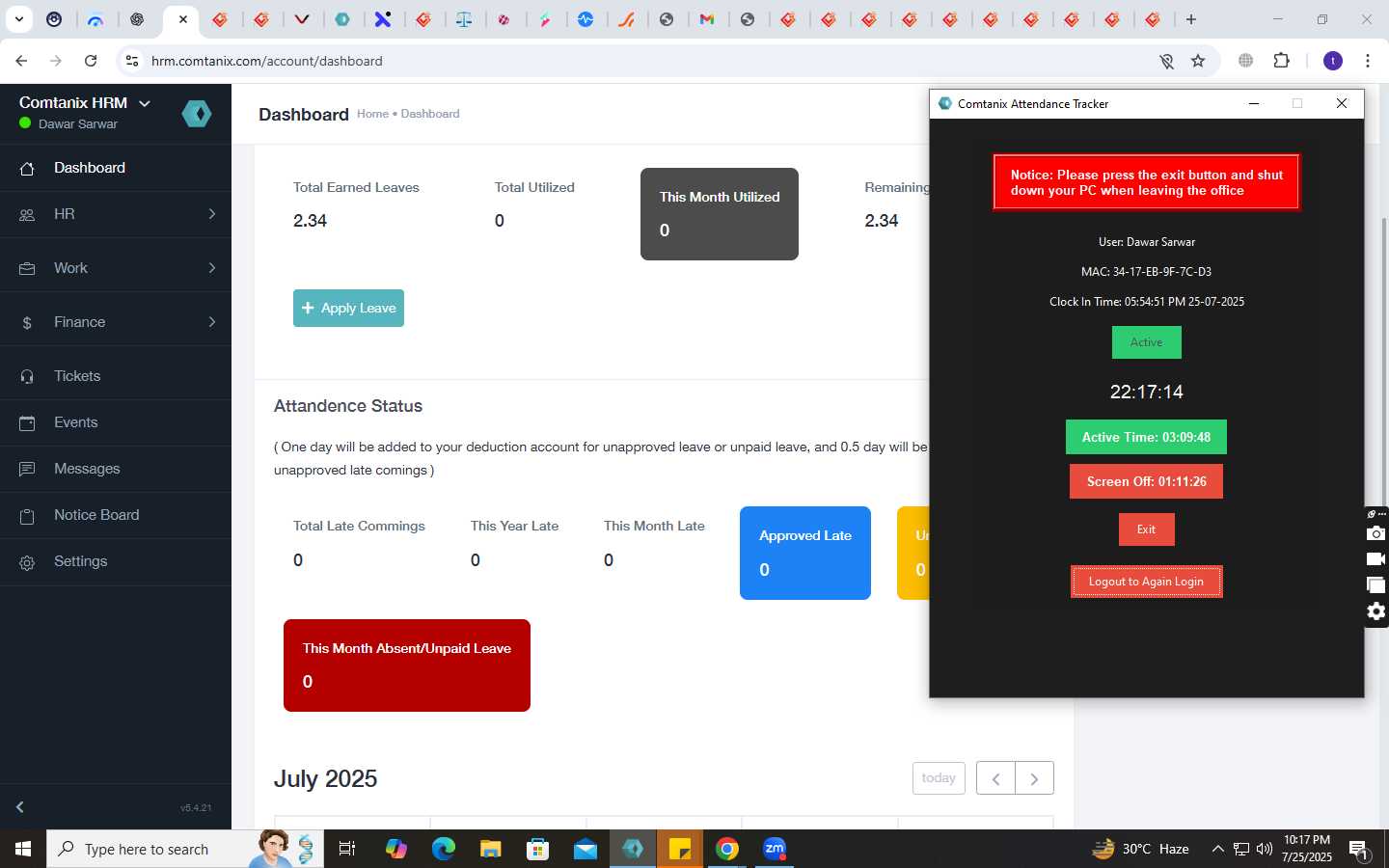The height and width of the screenshot is (868, 1389).
Task: Show hidden system tray icons
Action: (x=1217, y=849)
